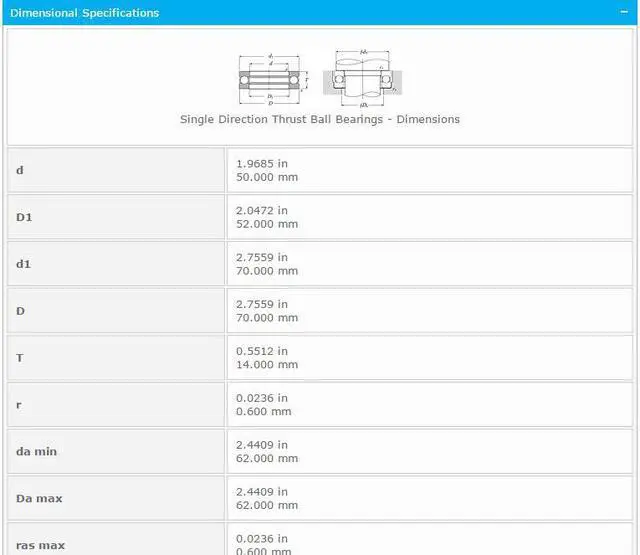The height and width of the screenshot is (555, 640).
Task: Click the 'ras max' row label
Action: coord(40,546)
